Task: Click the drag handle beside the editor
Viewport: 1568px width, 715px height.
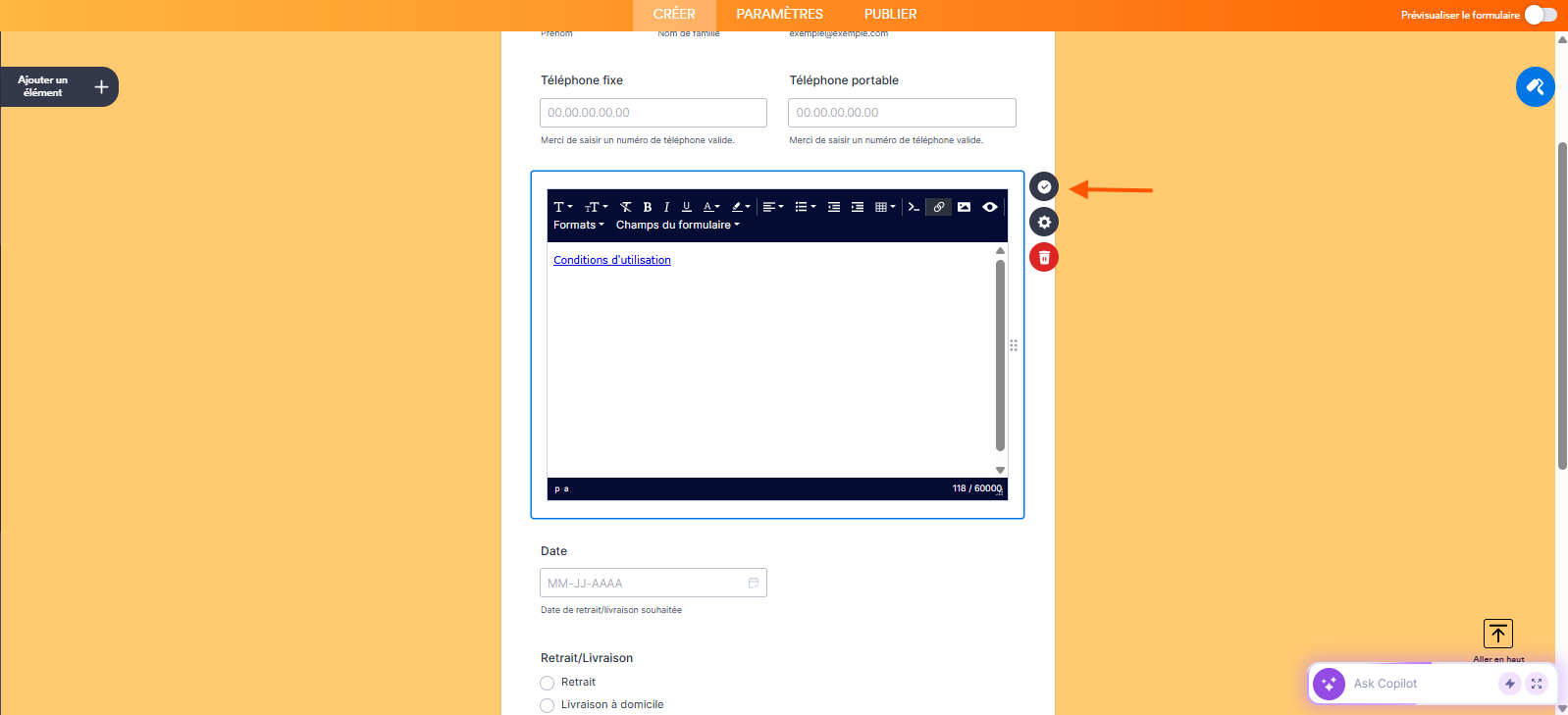Action: click(1014, 345)
